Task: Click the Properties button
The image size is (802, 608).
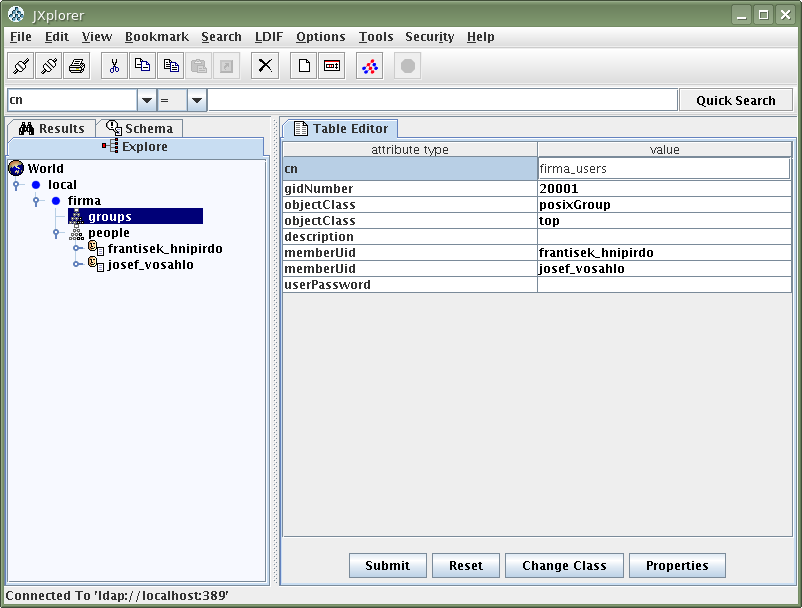Action: 677,566
